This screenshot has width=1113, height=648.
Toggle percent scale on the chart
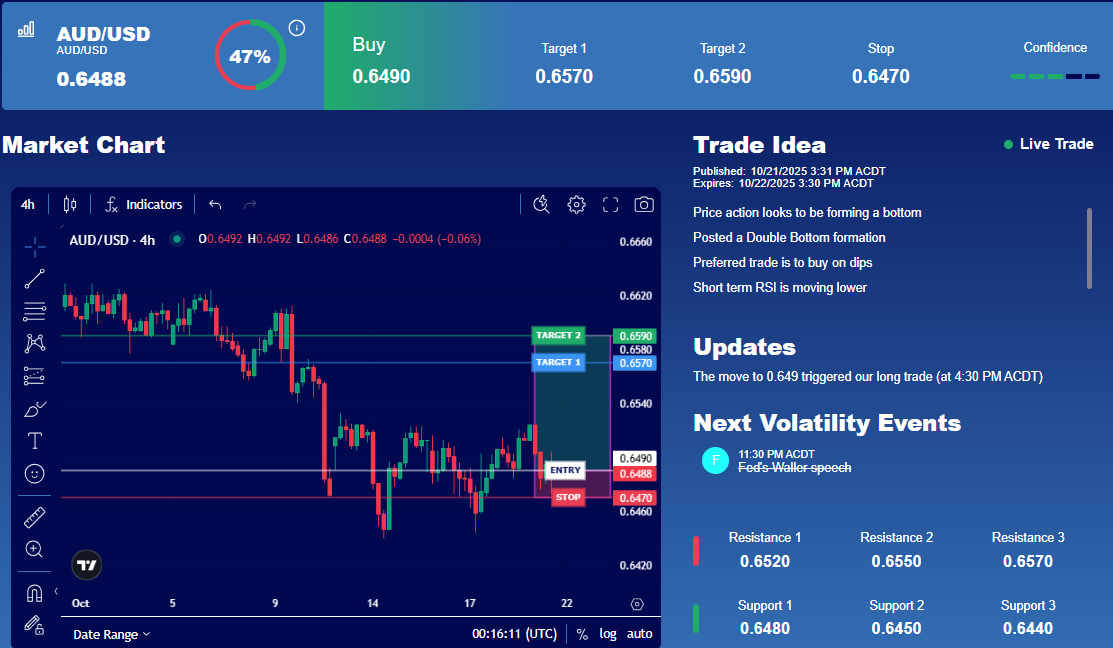(x=582, y=634)
